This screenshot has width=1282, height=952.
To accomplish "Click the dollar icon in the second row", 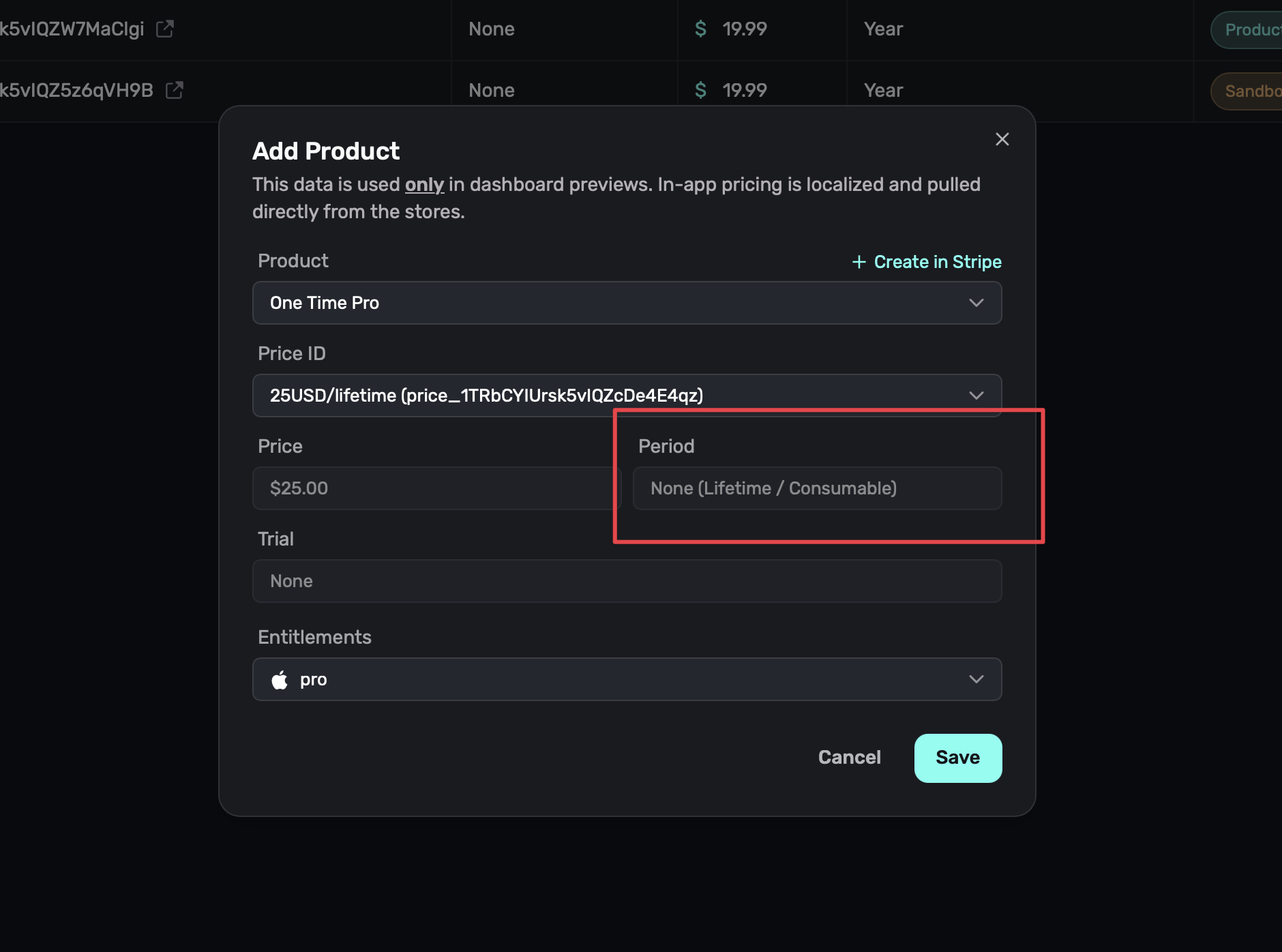I will [700, 90].
